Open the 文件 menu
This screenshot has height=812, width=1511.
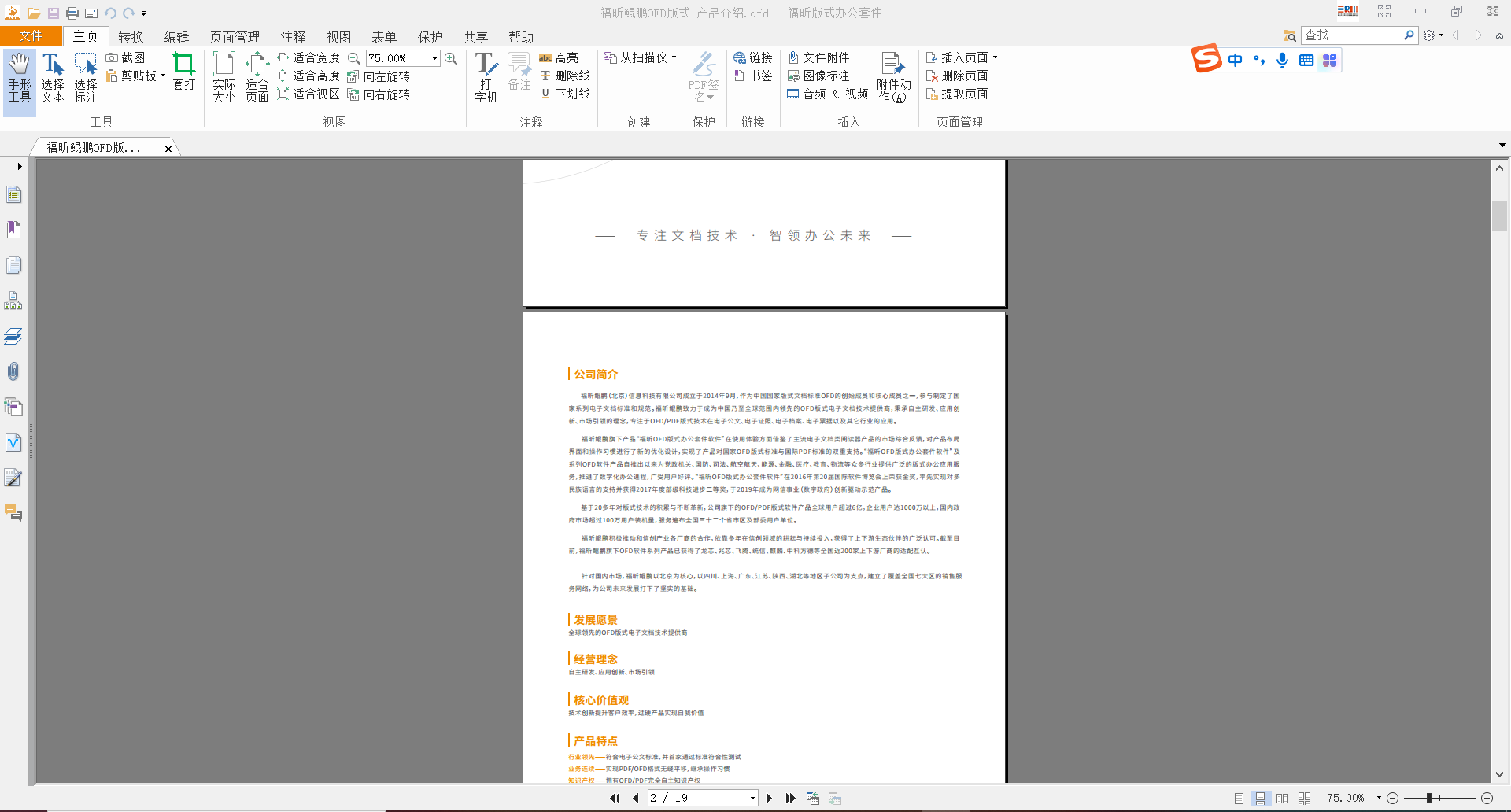[31, 36]
